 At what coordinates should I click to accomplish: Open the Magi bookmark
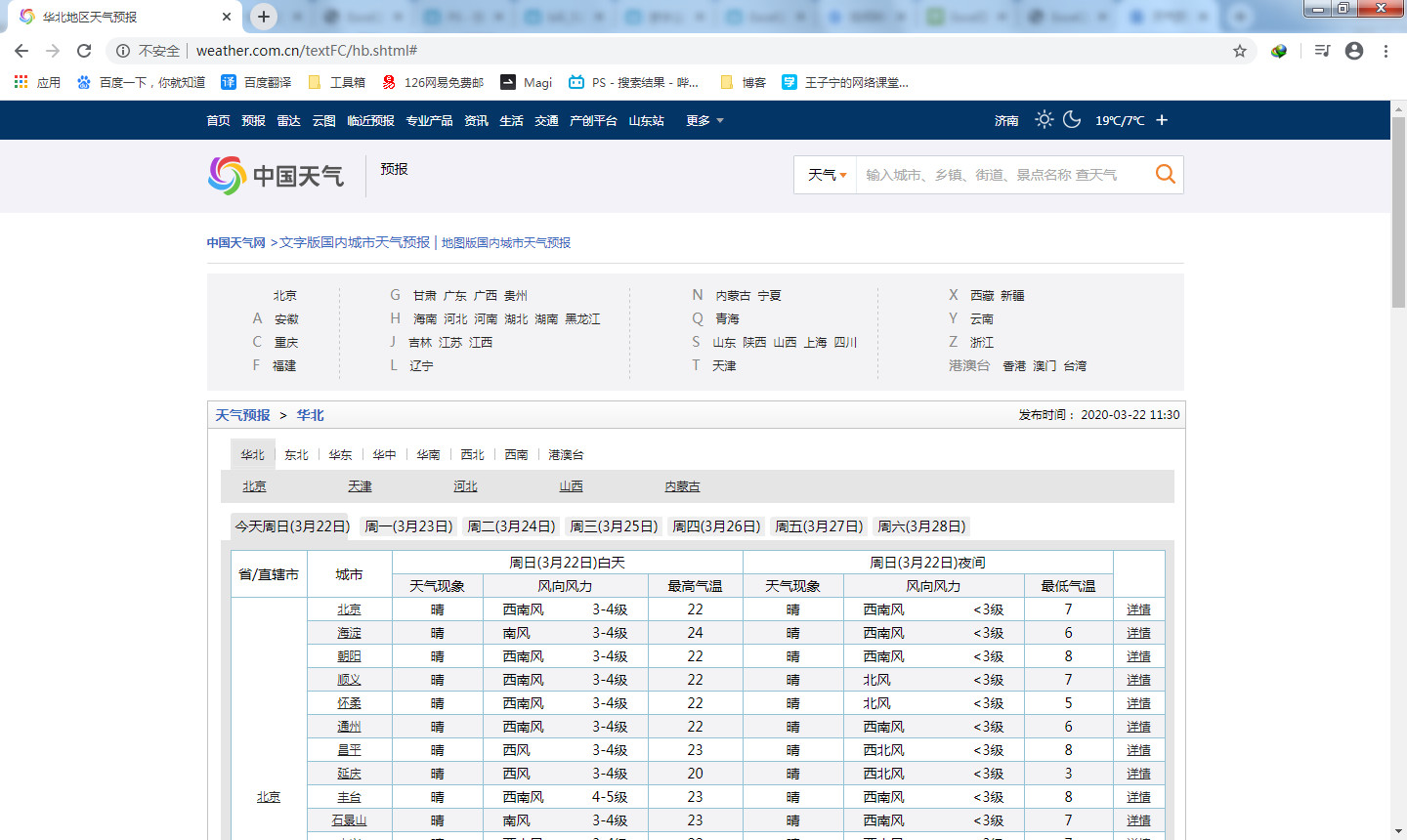527,82
